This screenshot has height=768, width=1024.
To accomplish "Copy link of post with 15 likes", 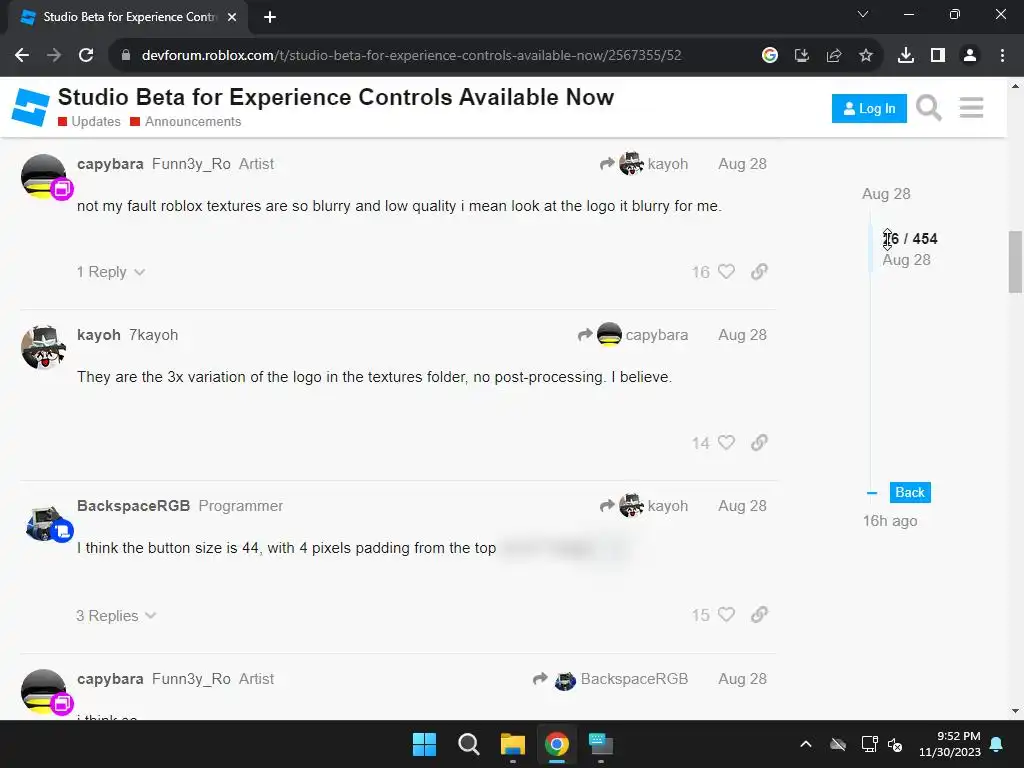I will coord(759,615).
